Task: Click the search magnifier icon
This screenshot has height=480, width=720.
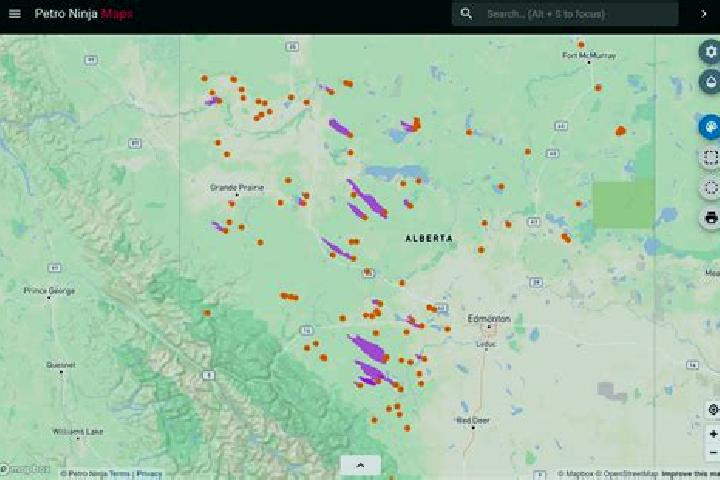Action: pos(466,14)
